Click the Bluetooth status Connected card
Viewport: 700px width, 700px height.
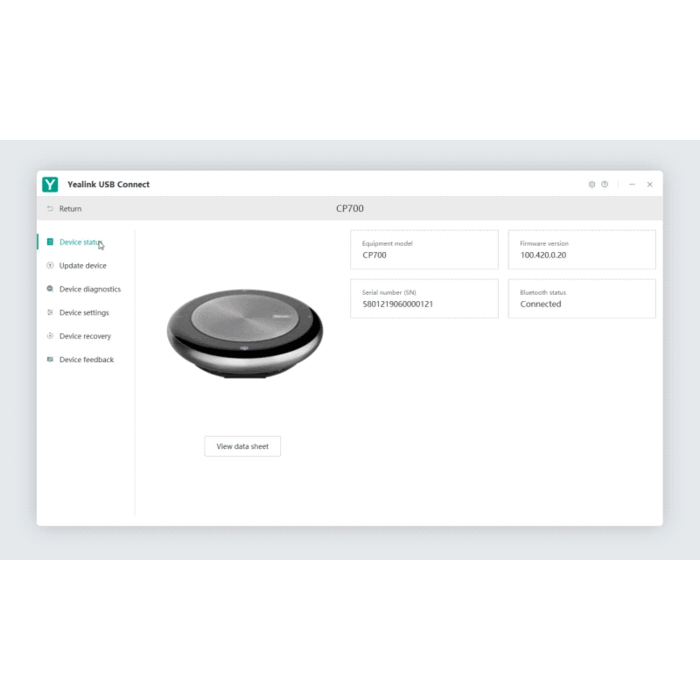point(582,299)
